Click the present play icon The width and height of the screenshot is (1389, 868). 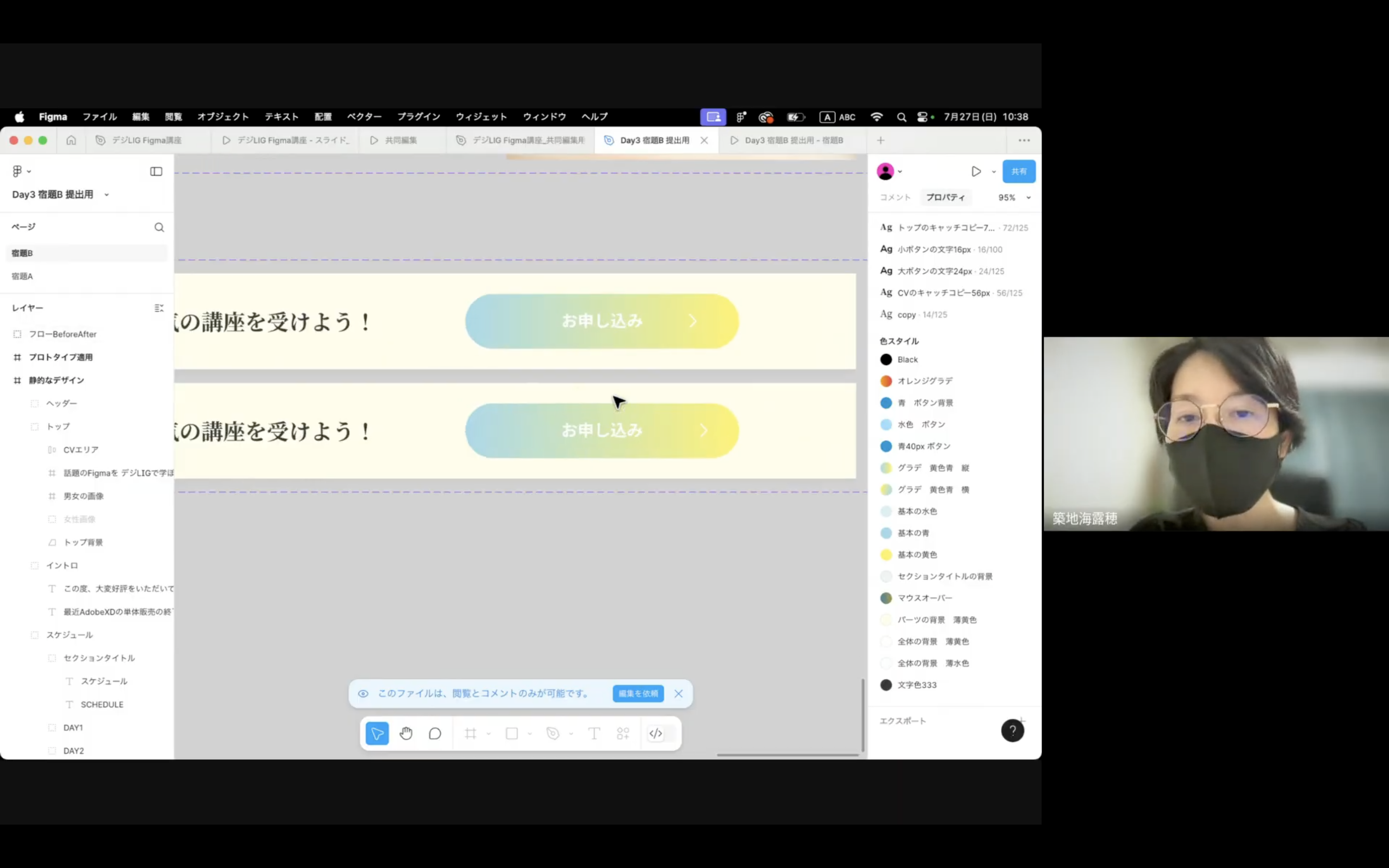pyautogui.click(x=976, y=172)
